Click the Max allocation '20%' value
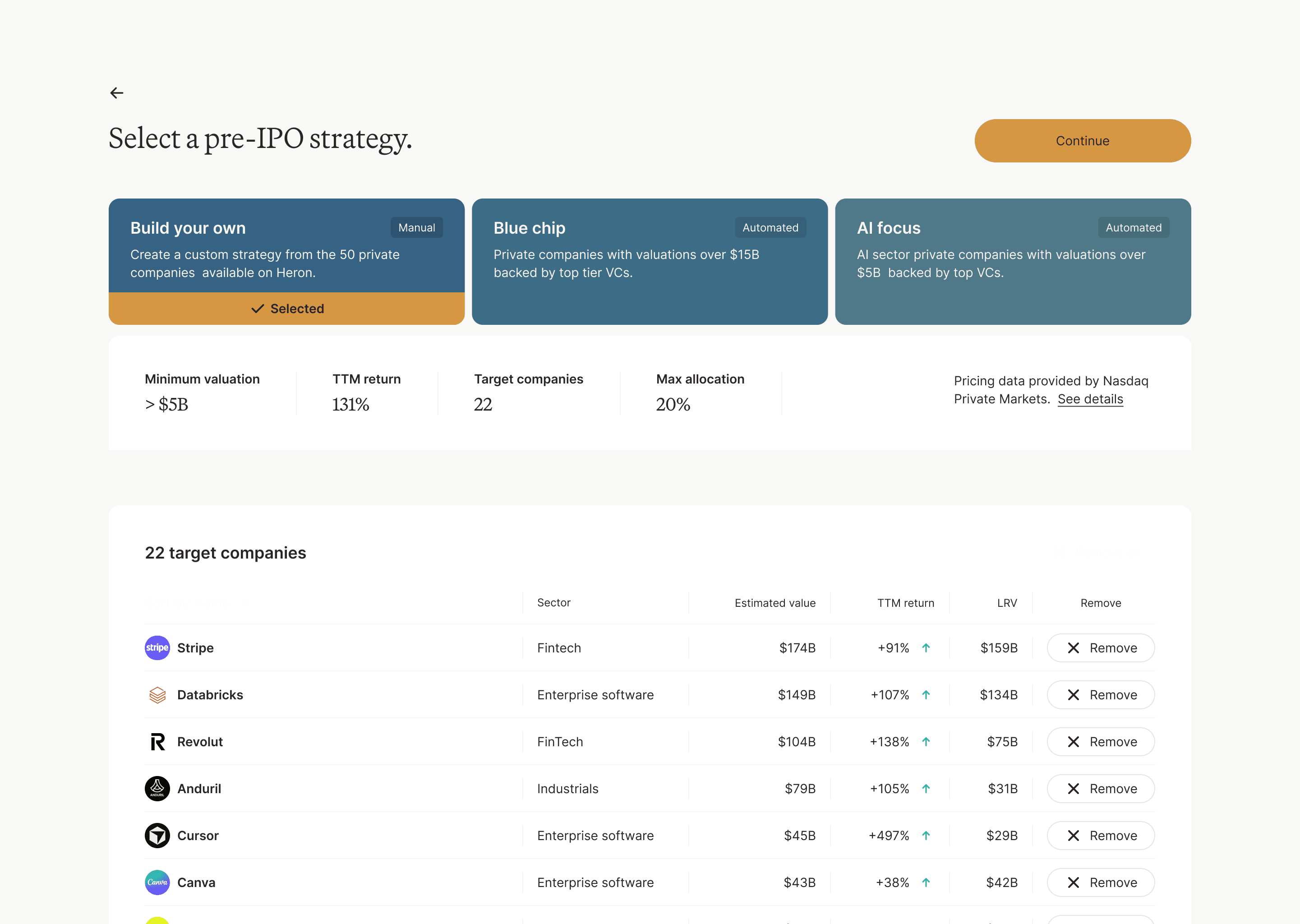The image size is (1300, 924). click(x=673, y=404)
